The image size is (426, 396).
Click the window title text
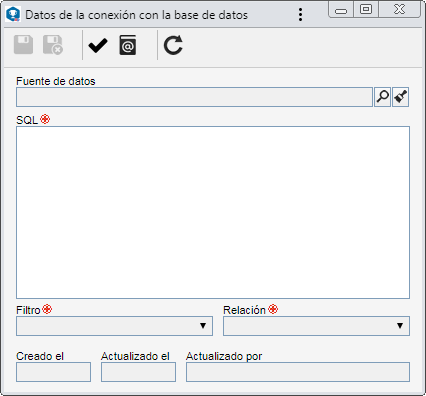tap(137, 15)
